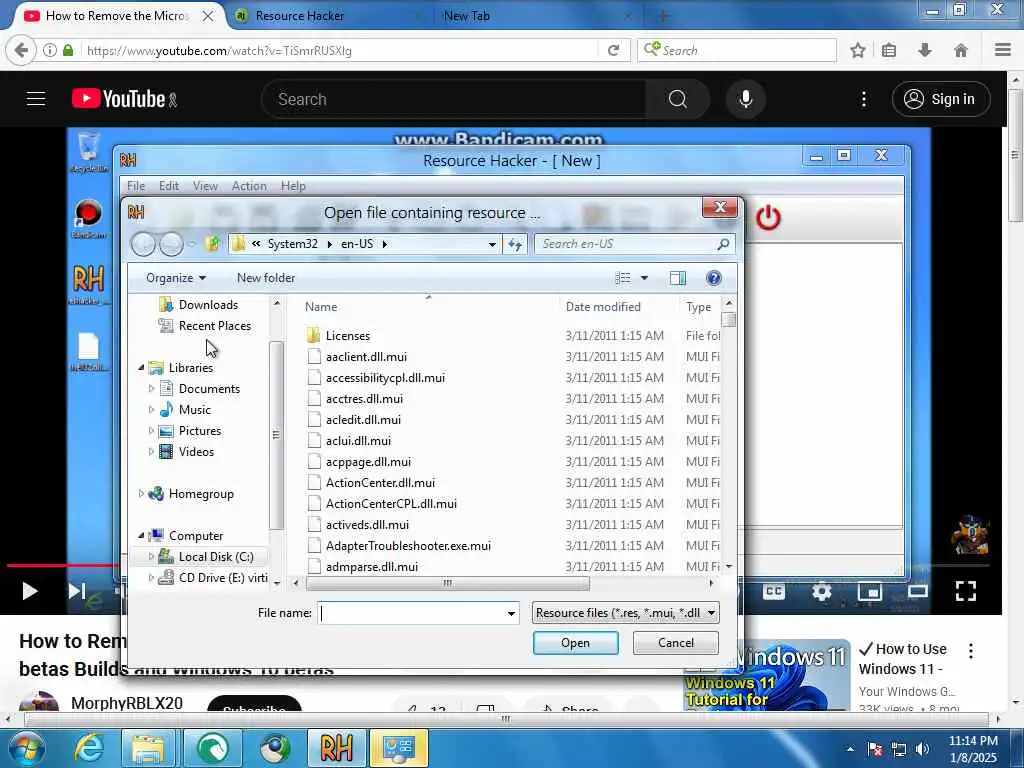Open the File name combo dropdown
1024x768 pixels.
point(511,613)
